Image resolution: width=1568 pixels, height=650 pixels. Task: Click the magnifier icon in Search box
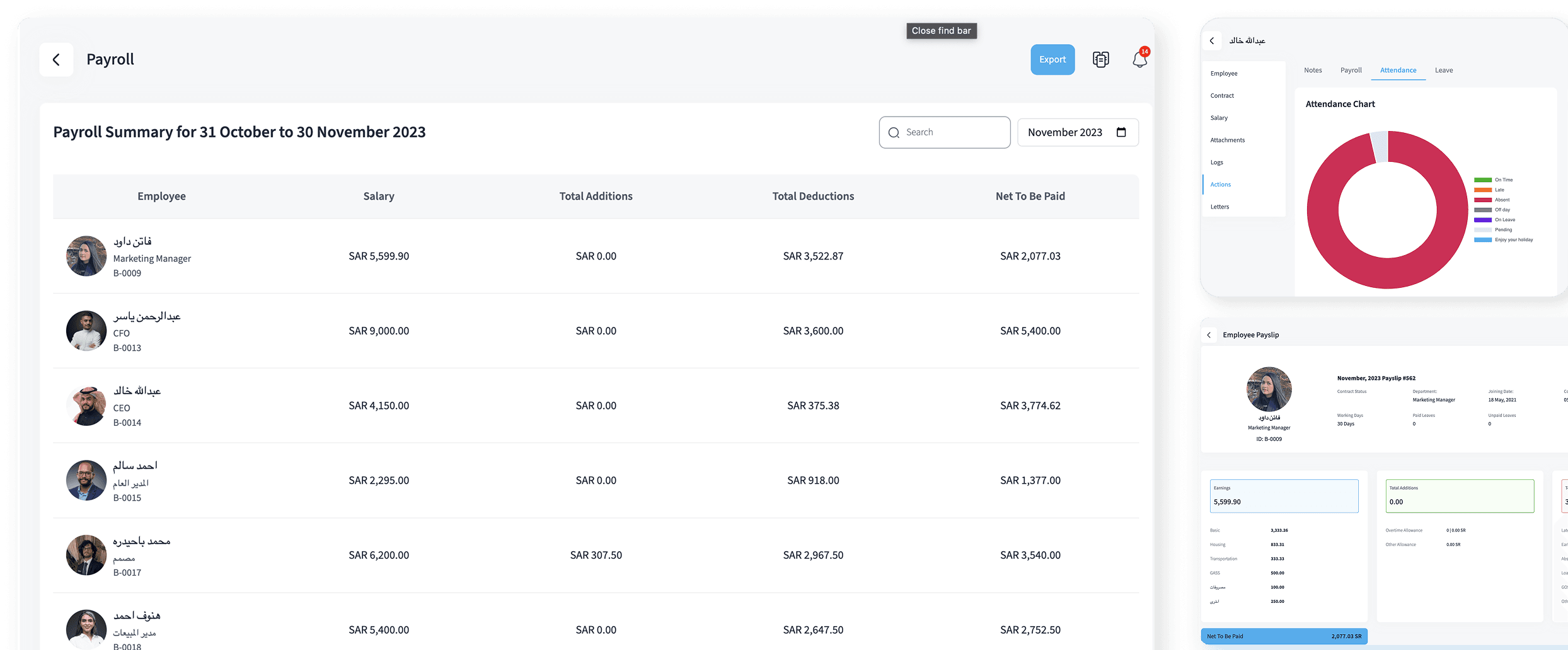[894, 133]
